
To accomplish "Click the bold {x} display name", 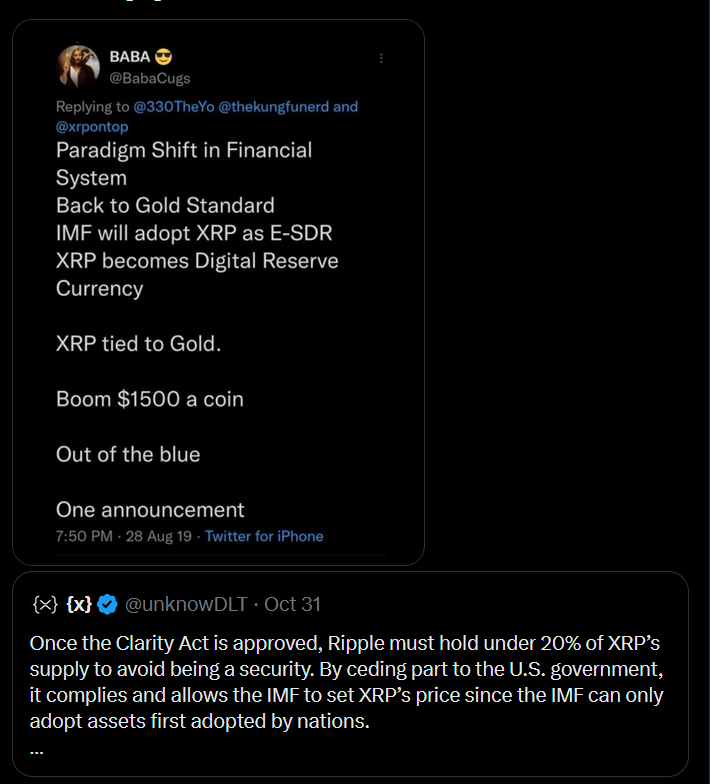I will pyautogui.click(x=79, y=604).
